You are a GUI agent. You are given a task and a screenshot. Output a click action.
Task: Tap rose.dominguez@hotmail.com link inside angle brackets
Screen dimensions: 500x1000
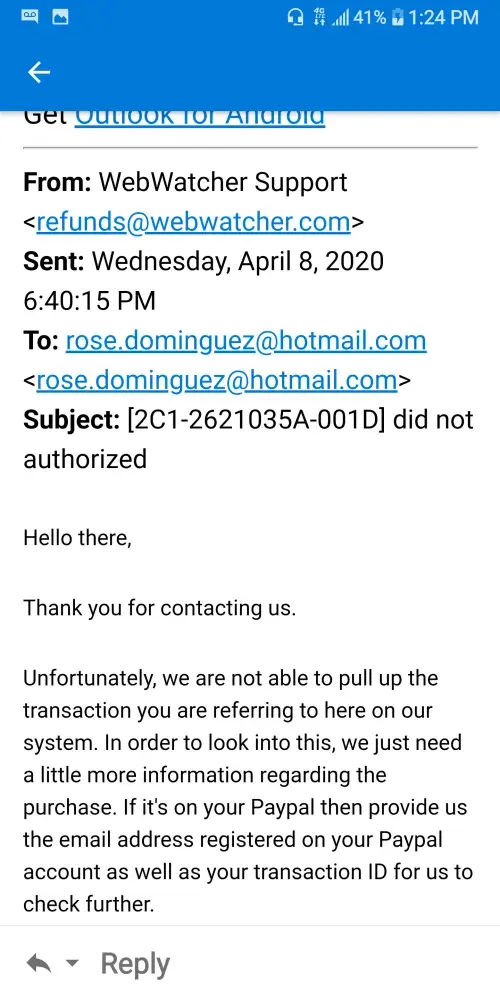[x=217, y=380]
